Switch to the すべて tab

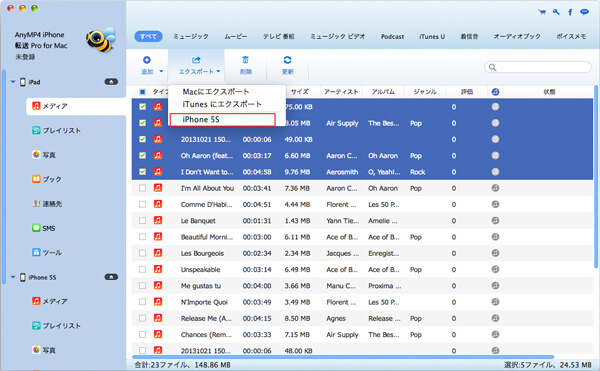click(148, 37)
